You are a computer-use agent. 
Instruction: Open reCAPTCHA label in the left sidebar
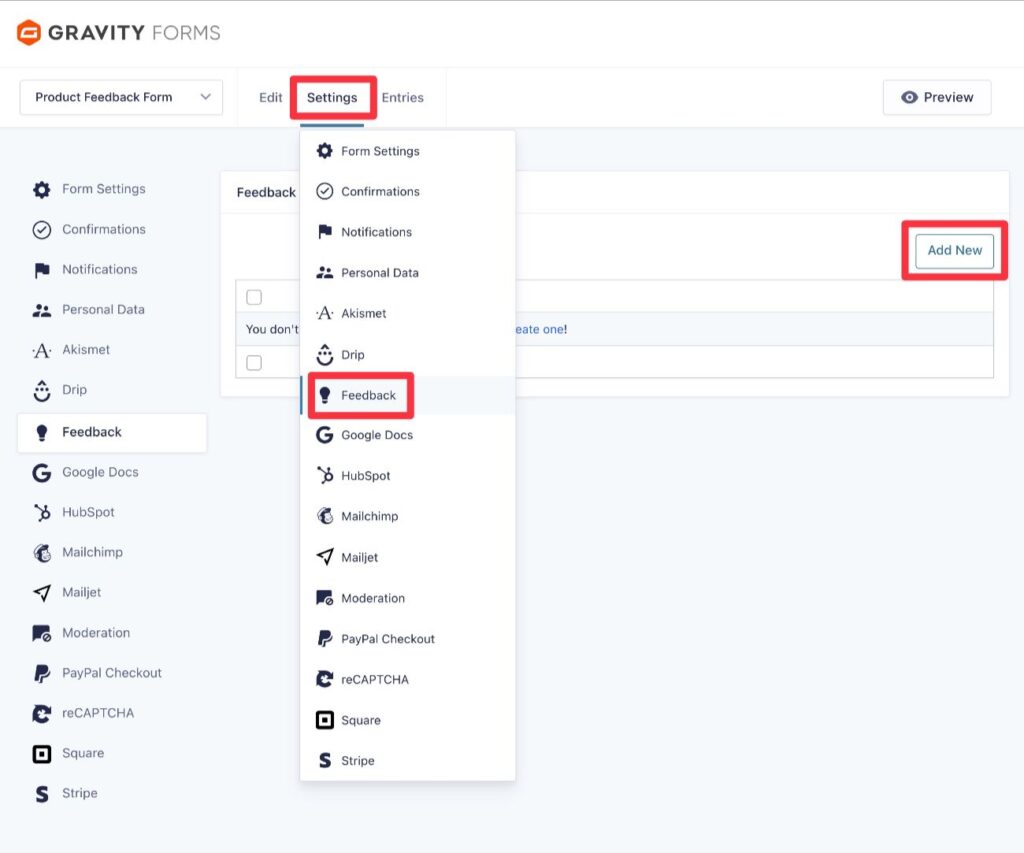tap(98, 714)
